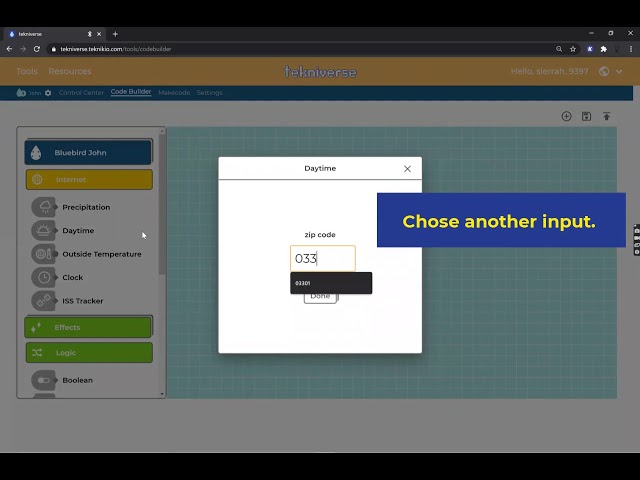
Task: Collapse the Internet category
Action: click(89, 180)
